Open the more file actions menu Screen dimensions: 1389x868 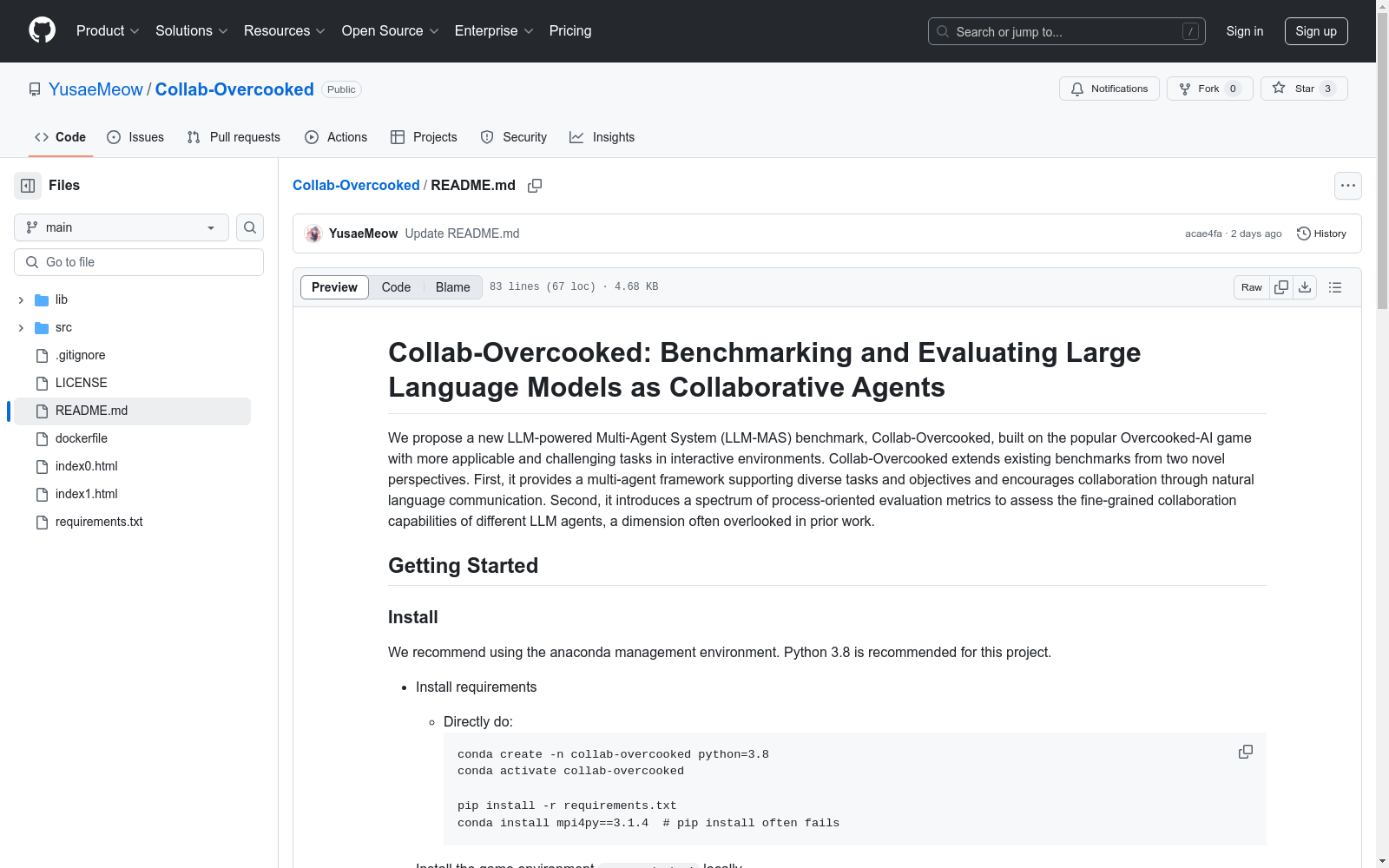point(1347,186)
